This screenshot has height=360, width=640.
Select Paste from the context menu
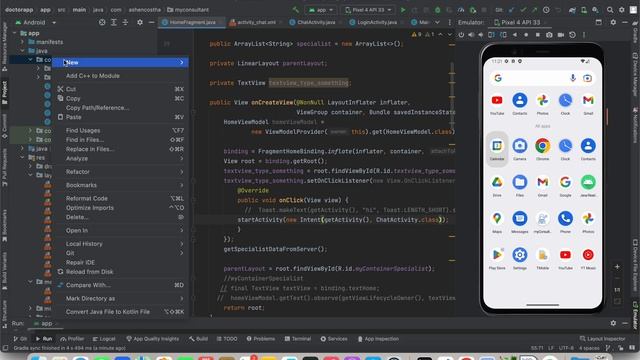120,117
